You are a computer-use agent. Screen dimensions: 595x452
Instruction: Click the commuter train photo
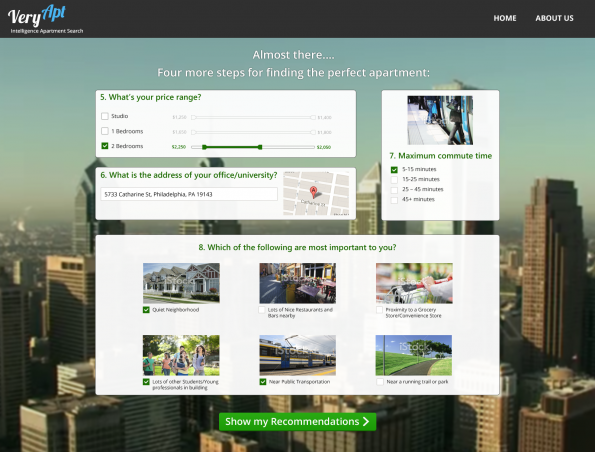pyautogui.click(x=440, y=120)
